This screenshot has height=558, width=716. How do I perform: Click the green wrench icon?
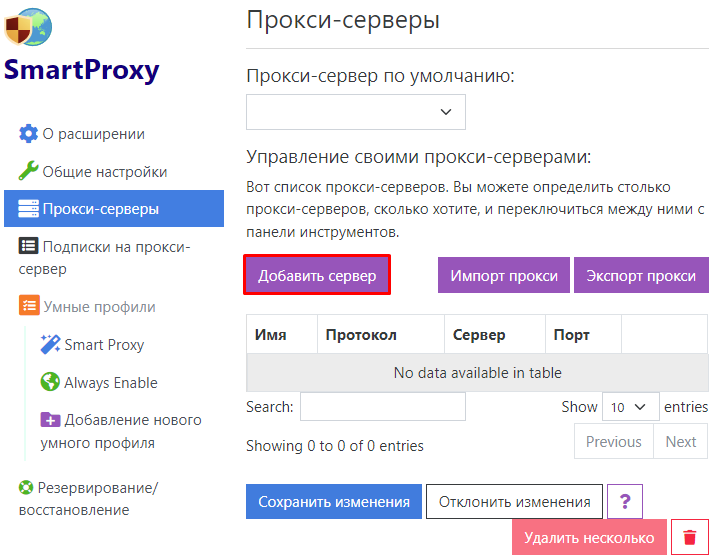[28, 171]
